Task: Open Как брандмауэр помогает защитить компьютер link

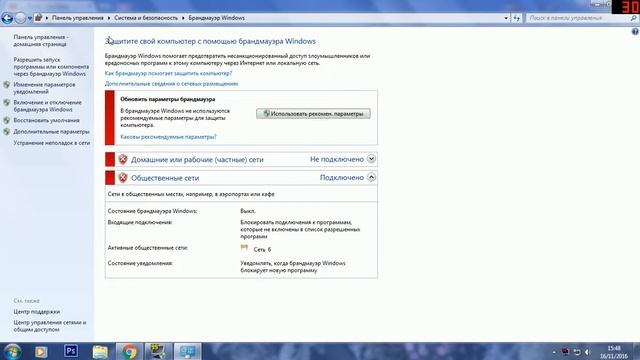Action: click(168, 73)
